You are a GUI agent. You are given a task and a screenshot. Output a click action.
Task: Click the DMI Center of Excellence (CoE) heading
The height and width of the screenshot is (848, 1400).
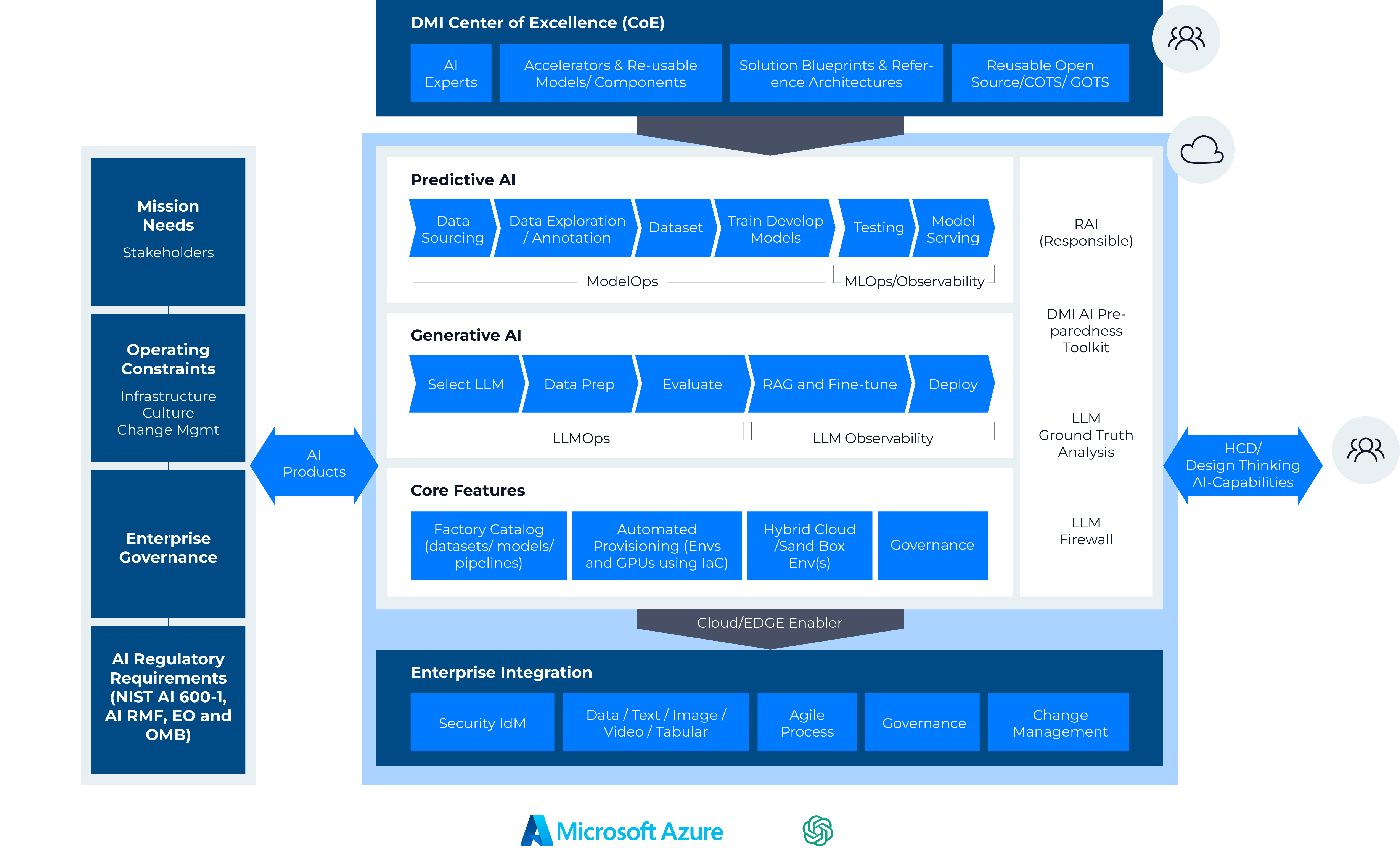(537, 23)
